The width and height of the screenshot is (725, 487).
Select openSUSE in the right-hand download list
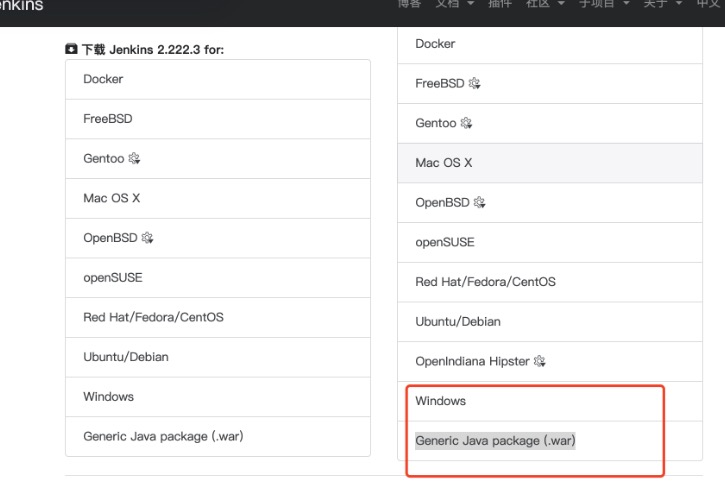(x=550, y=243)
